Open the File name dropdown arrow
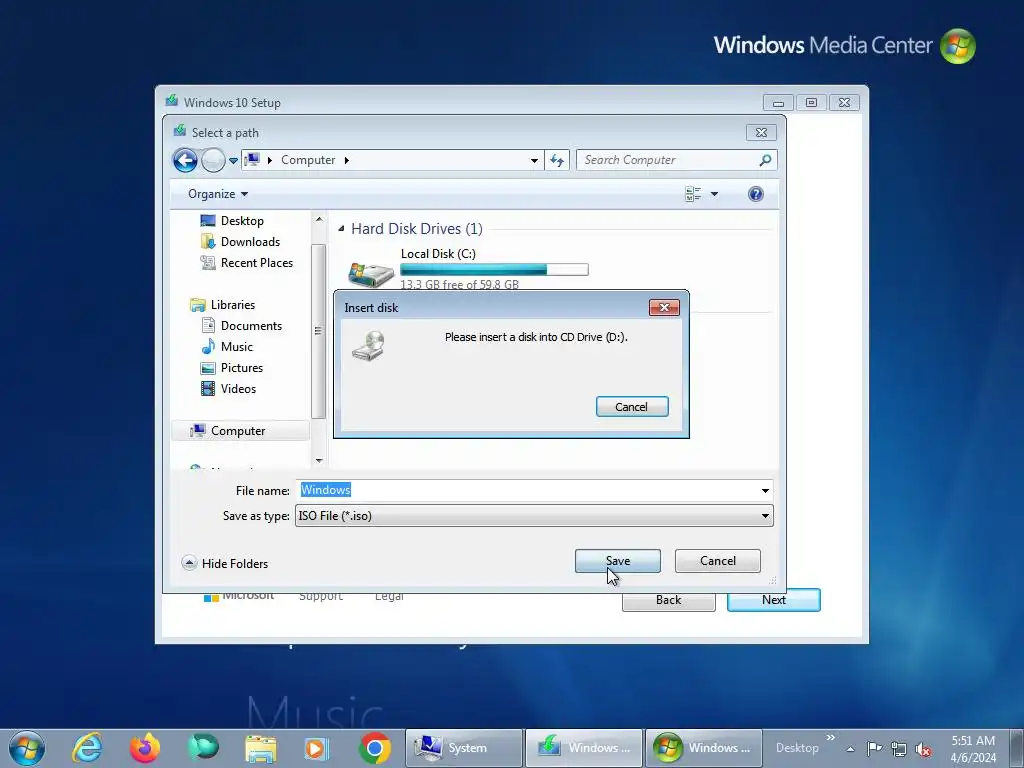Image resolution: width=1024 pixels, height=768 pixels. point(765,490)
